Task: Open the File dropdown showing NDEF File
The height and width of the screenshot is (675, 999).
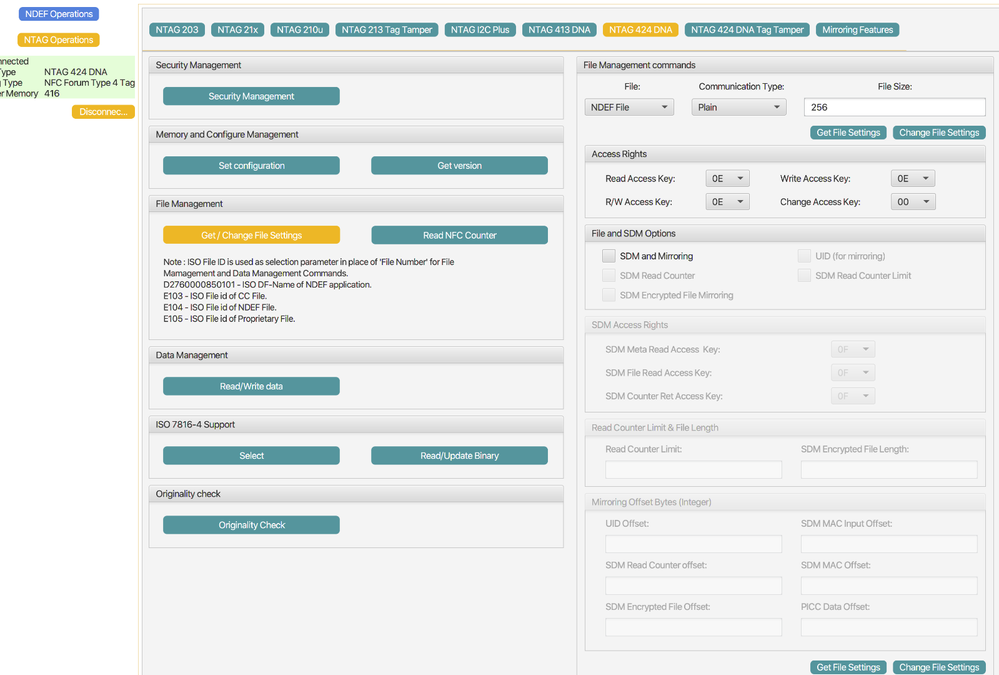Action: click(629, 107)
